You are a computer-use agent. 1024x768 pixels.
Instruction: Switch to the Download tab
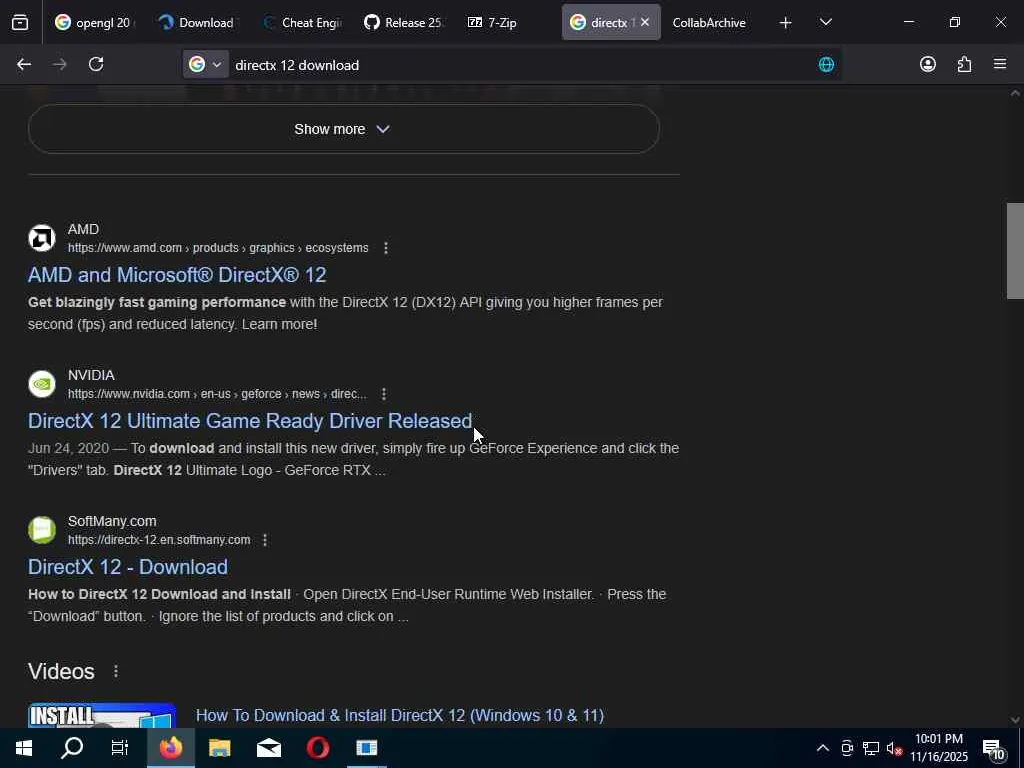tap(199, 23)
